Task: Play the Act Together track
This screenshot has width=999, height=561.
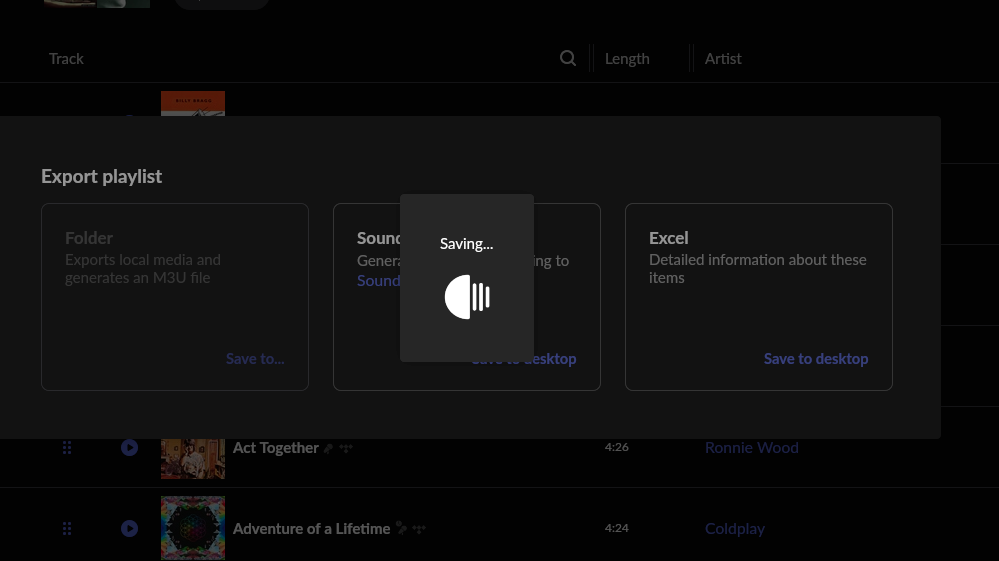Action: [x=129, y=448]
